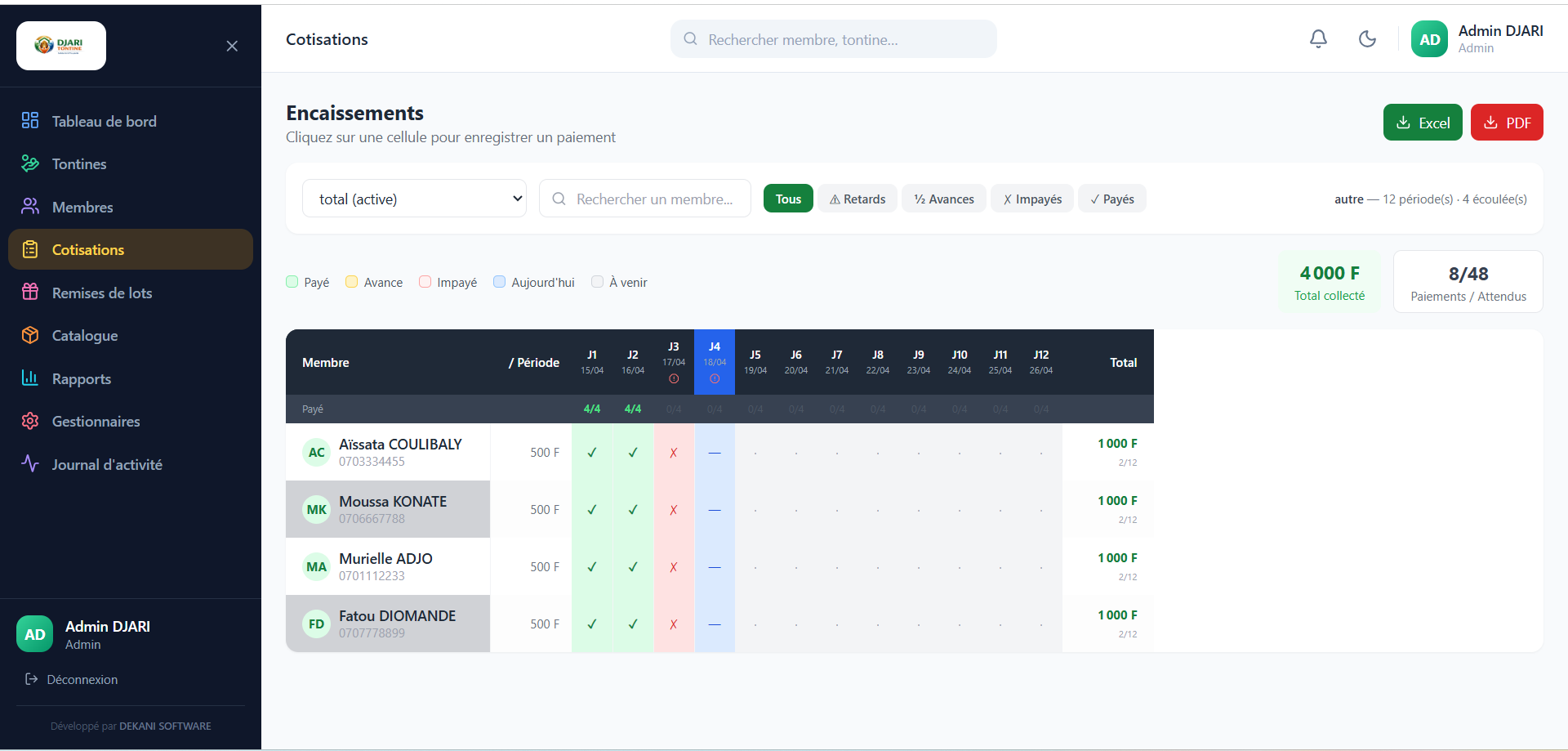Viewport: 1568px width, 751px height.
Task: Expand the total (active) tontine dropdown
Action: click(414, 199)
